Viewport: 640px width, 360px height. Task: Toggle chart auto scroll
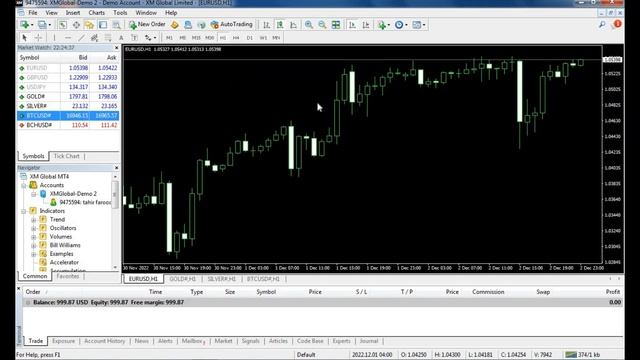click(352, 25)
